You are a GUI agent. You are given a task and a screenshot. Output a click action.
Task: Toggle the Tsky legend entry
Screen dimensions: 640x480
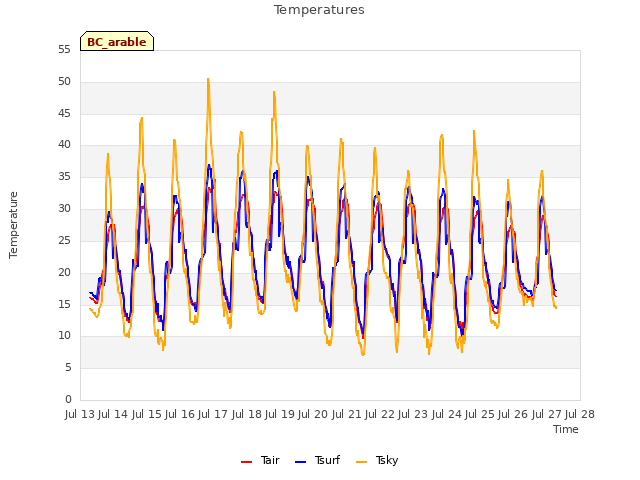[377, 460]
